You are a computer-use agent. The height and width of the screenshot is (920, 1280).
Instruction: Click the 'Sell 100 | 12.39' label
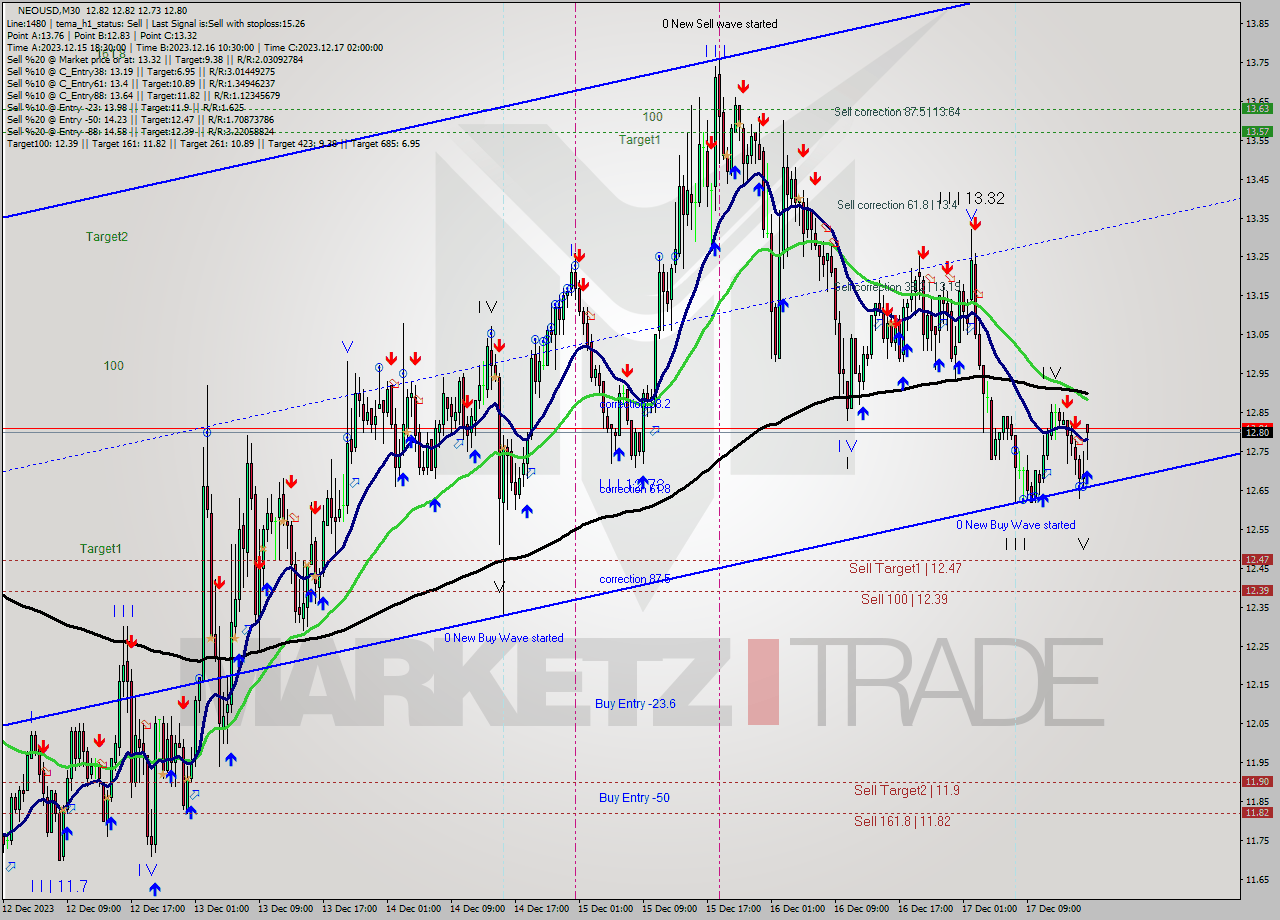click(x=904, y=599)
